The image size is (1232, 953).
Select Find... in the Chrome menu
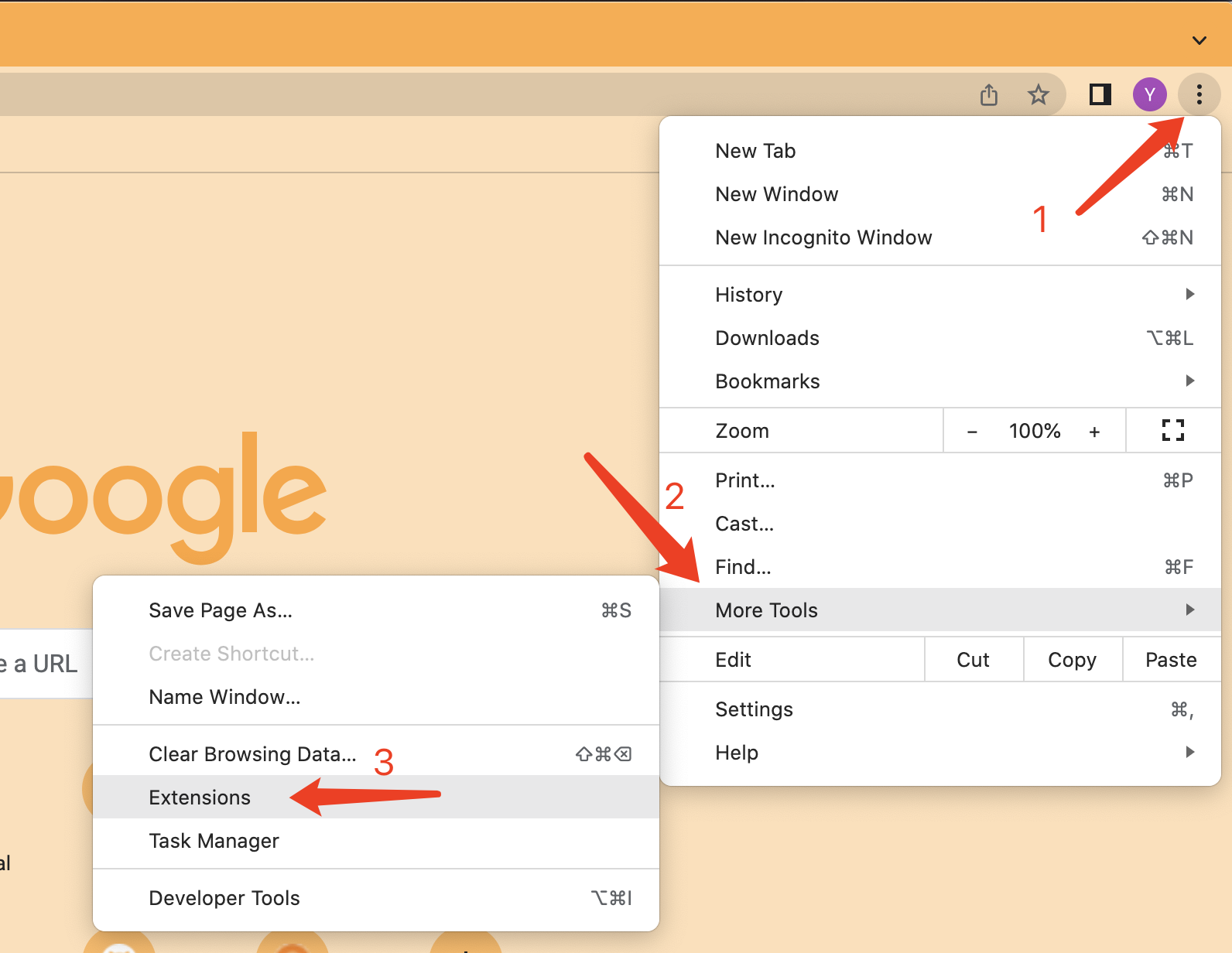tap(940, 567)
